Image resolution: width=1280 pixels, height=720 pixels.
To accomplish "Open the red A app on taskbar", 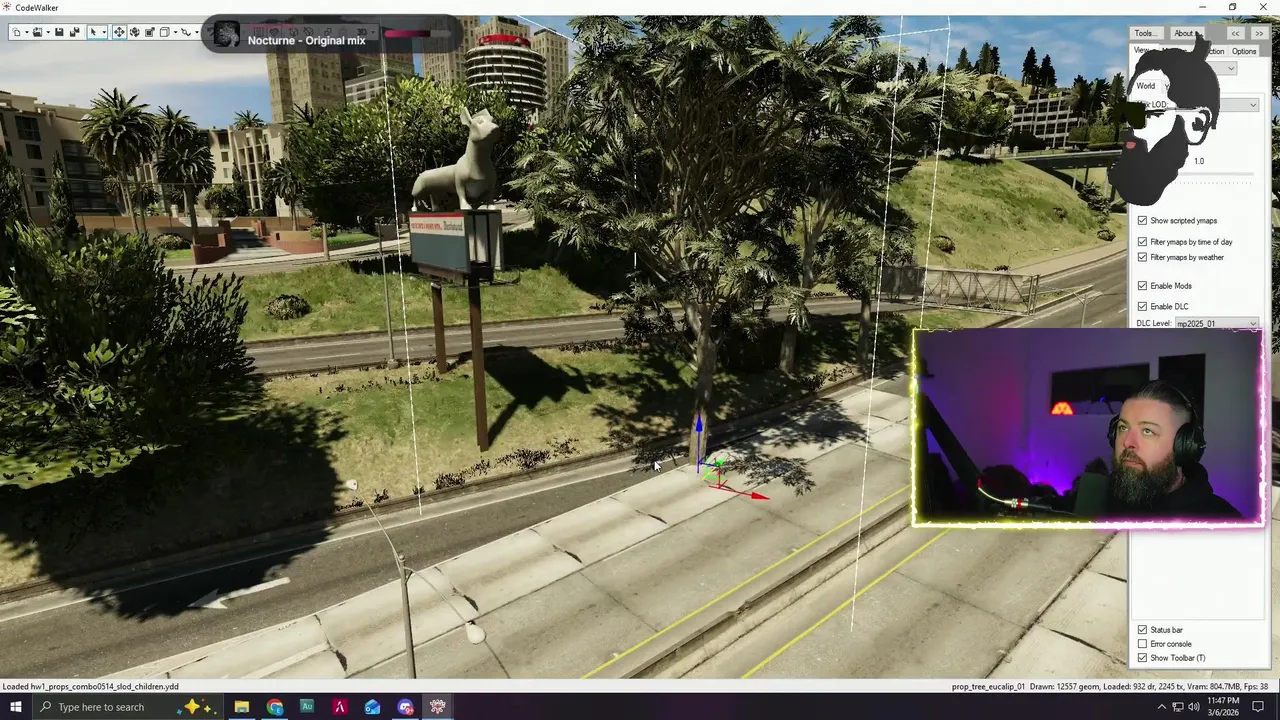I will [x=340, y=707].
